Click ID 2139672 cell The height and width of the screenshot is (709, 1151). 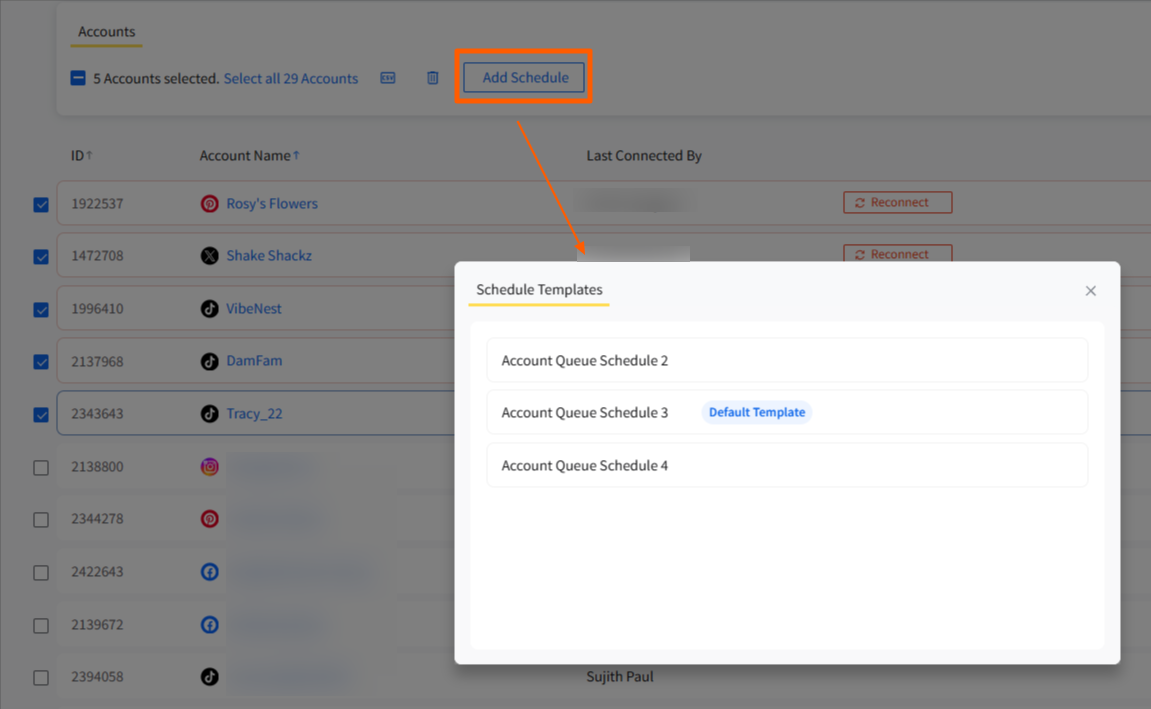coord(97,625)
